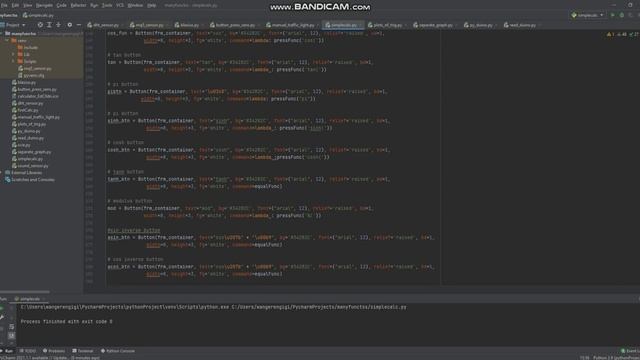Switch to dht_sensor.py editor tab
640x360 pixels.
(103, 25)
